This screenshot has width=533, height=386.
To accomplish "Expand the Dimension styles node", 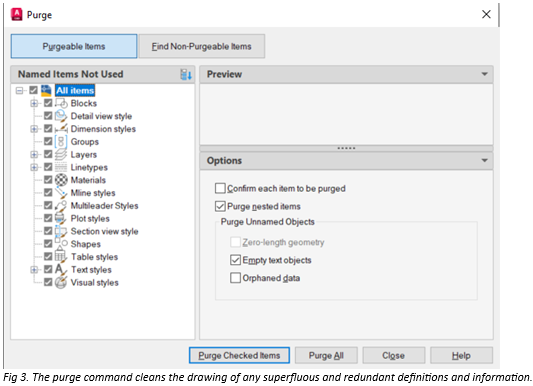I will click(x=34, y=129).
